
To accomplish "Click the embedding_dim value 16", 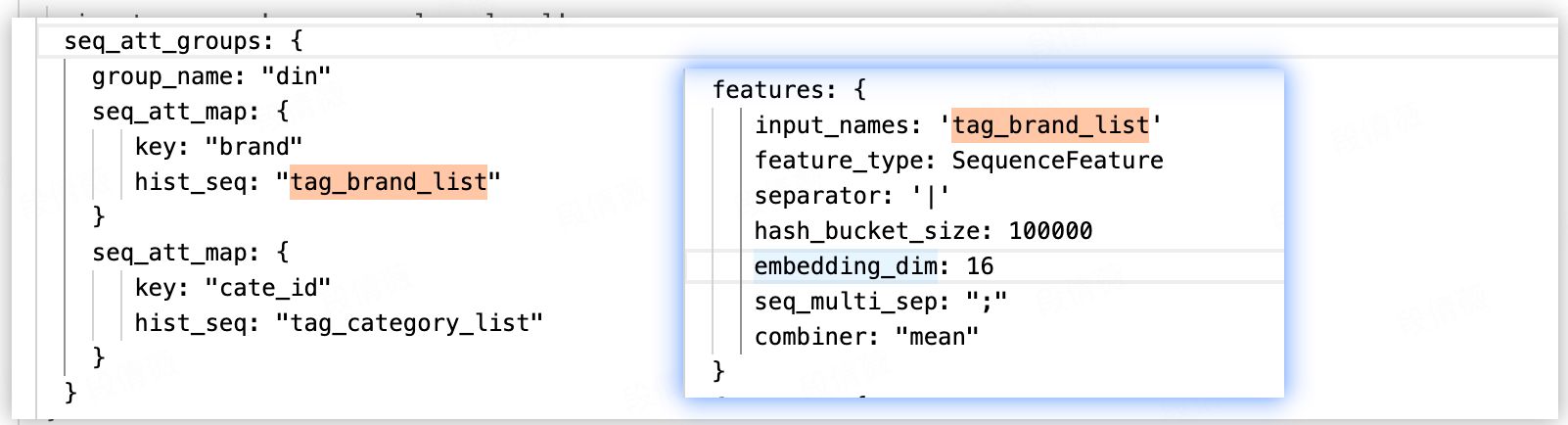I will pos(980,266).
